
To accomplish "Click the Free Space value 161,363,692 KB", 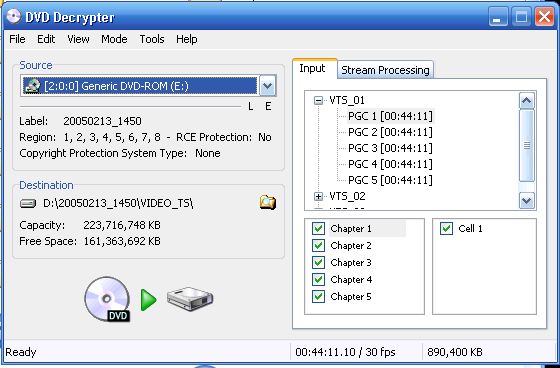I will pyautogui.click(x=122, y=241).
